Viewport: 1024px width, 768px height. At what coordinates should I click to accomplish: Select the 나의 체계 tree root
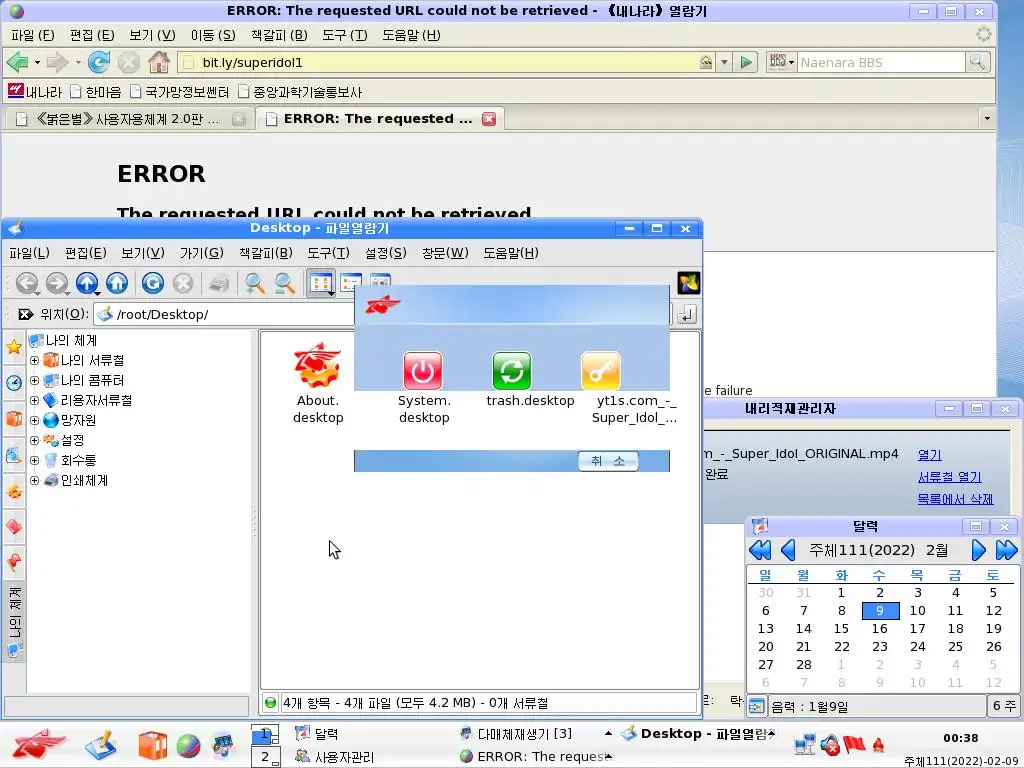point(64,340)
